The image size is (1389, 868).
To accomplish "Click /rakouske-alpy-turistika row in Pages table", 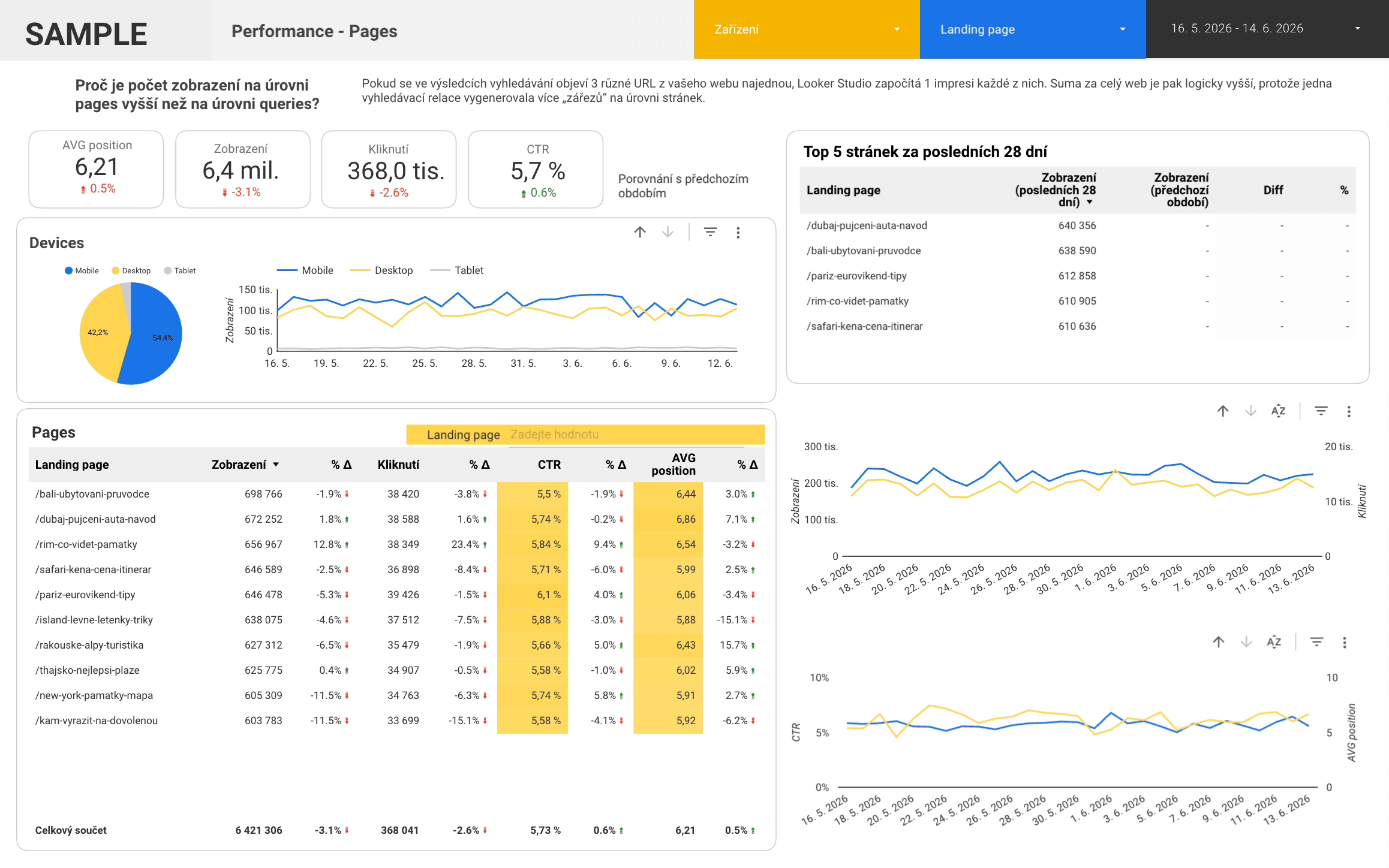I will tap(396, 645).
